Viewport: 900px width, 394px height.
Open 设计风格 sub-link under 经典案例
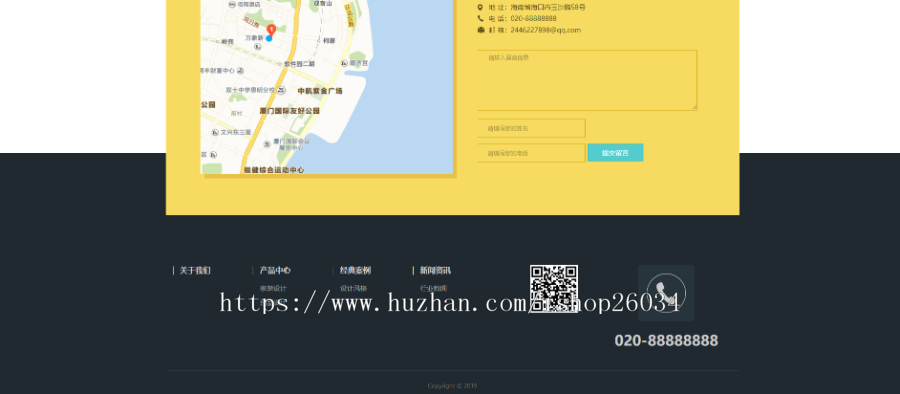tap(353, 288)
